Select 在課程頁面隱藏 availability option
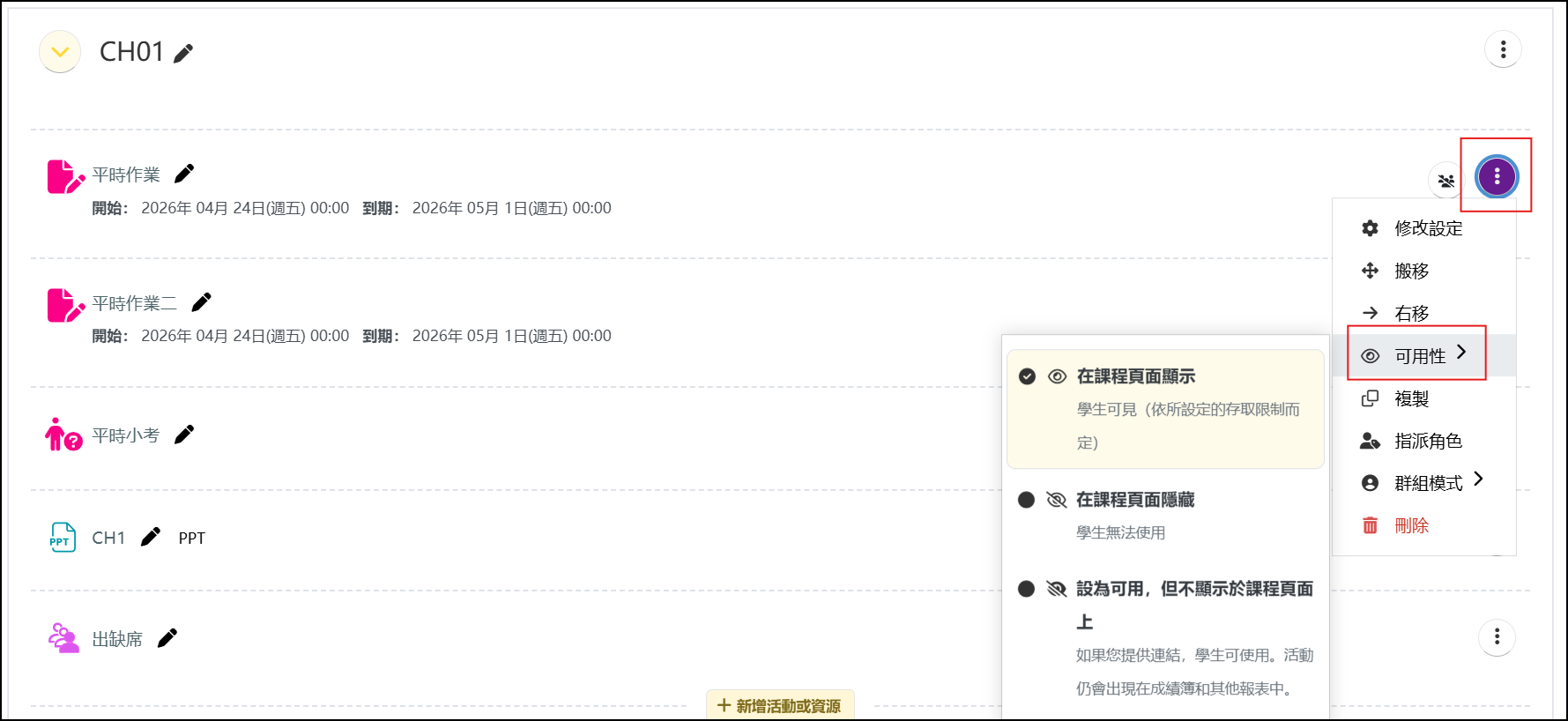 click(x=1165, y=516)
